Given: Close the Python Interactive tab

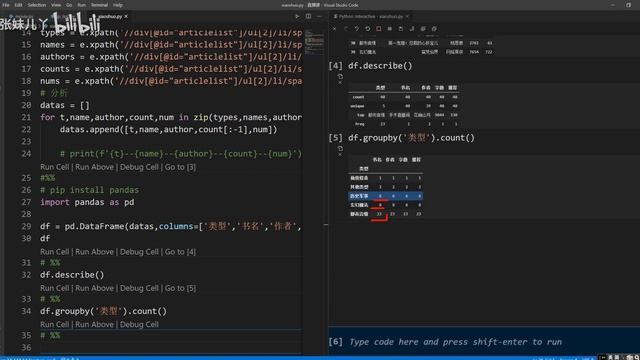Looking at the screenshot, I should tap(407, 16).
